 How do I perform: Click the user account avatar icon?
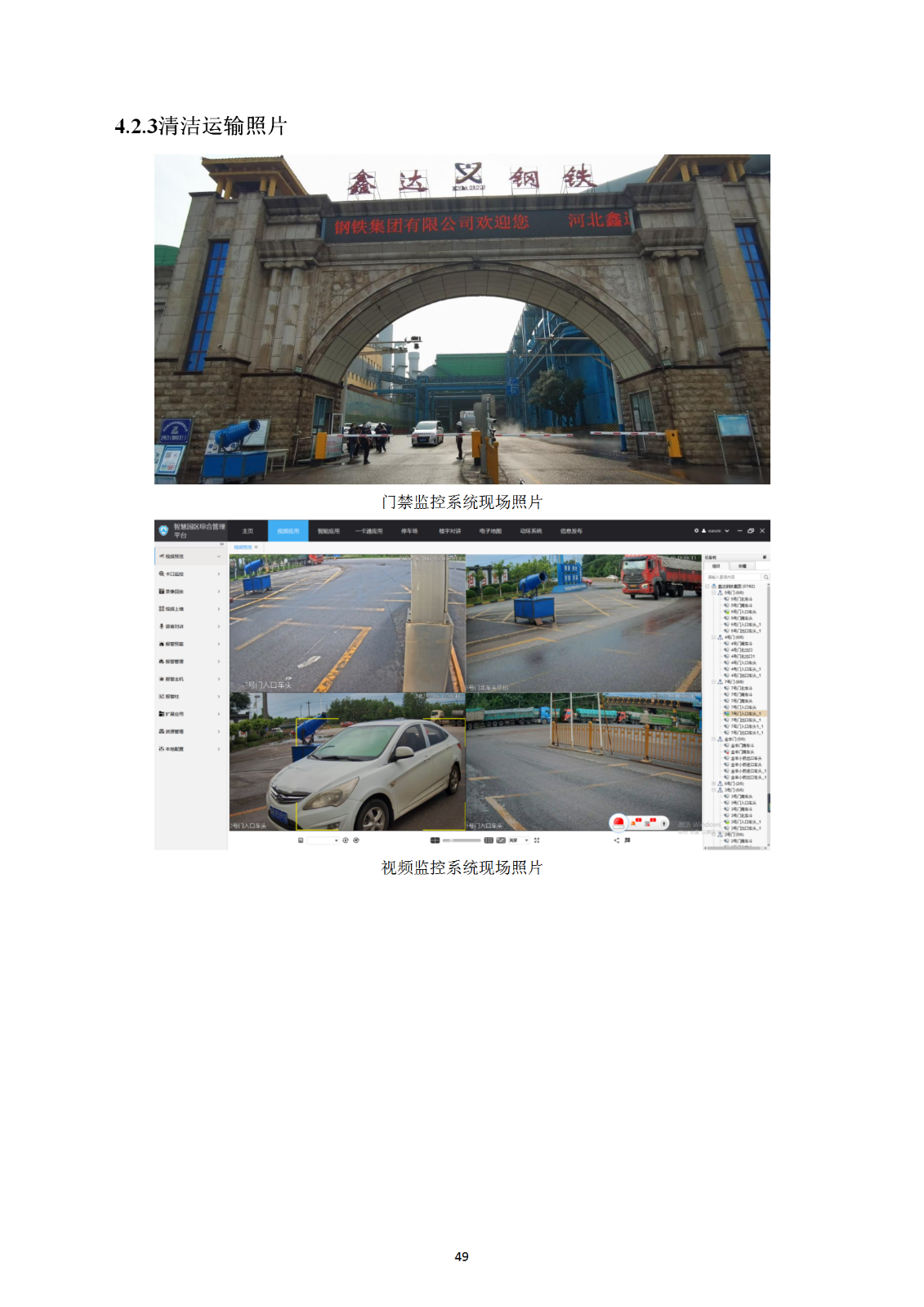[703, 530]
